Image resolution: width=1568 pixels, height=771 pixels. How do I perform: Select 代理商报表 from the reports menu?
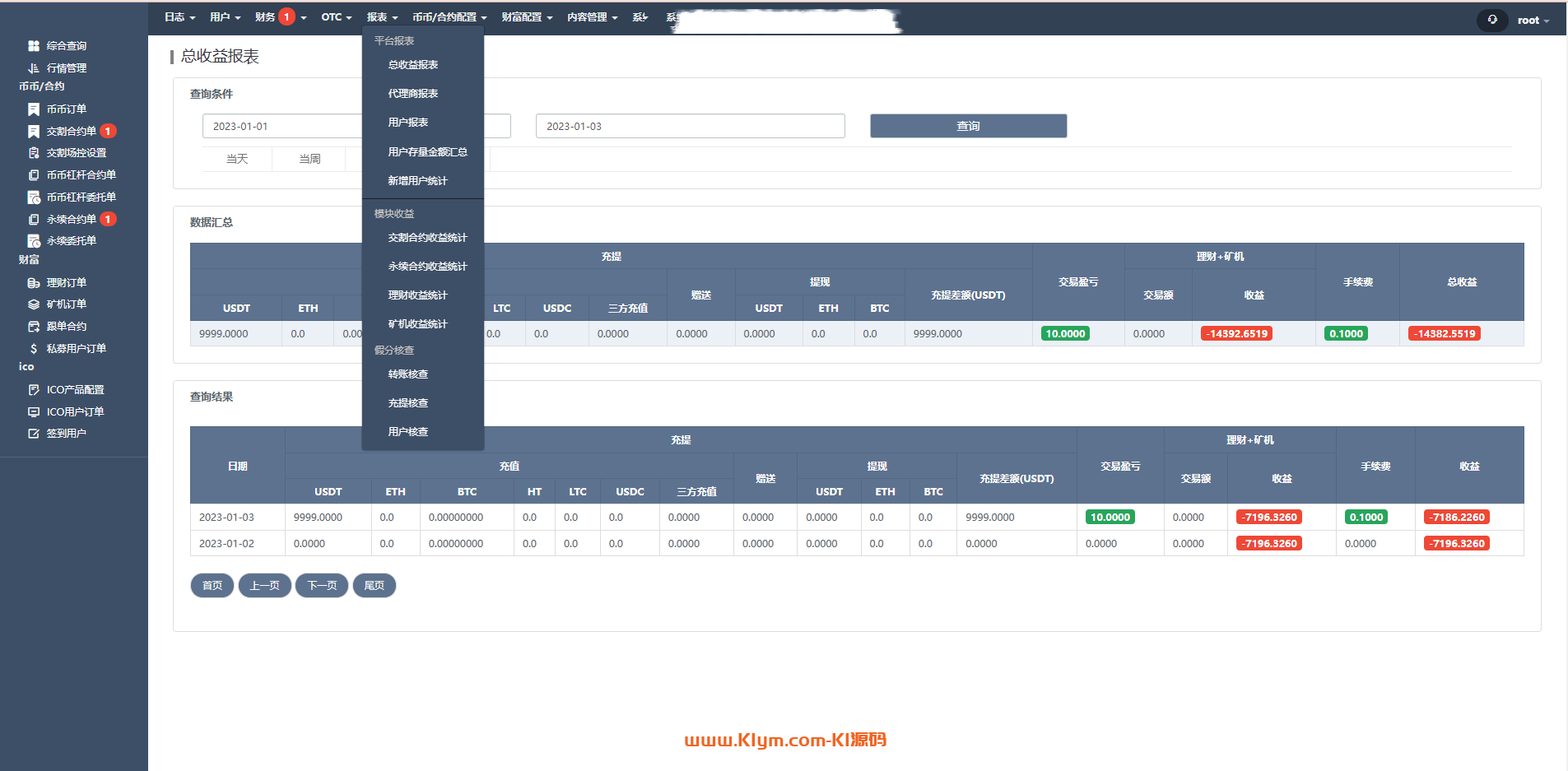point(413,94)
